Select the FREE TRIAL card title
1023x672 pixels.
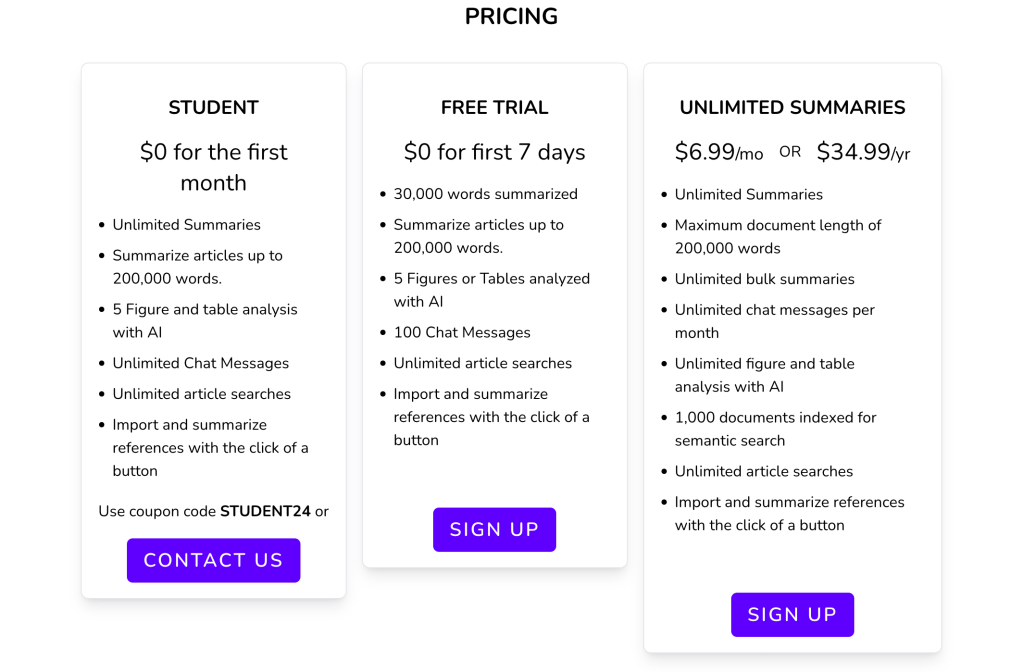(494, 107)
